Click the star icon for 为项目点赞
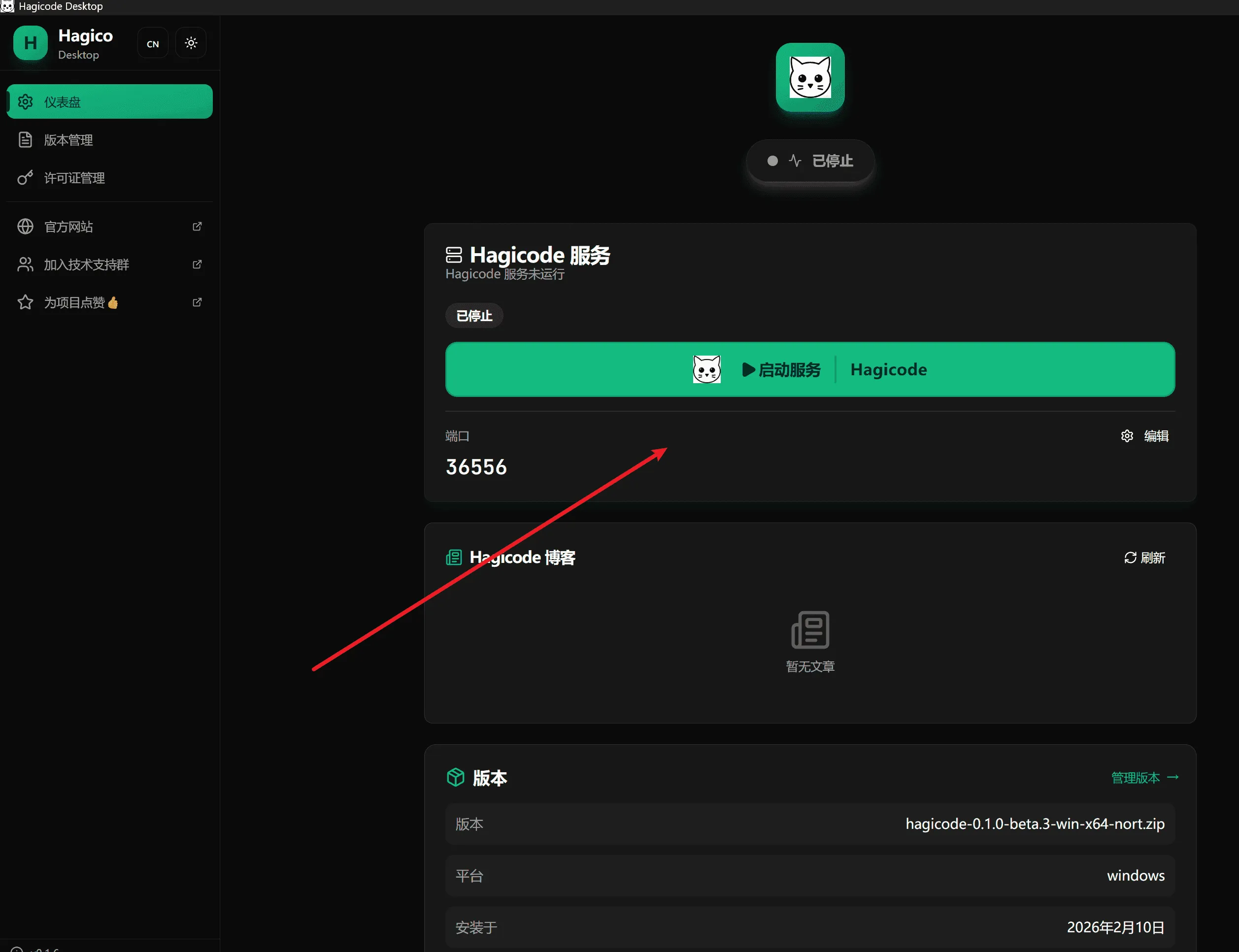This screenshot has height=952, width=1239. (25, 302)
